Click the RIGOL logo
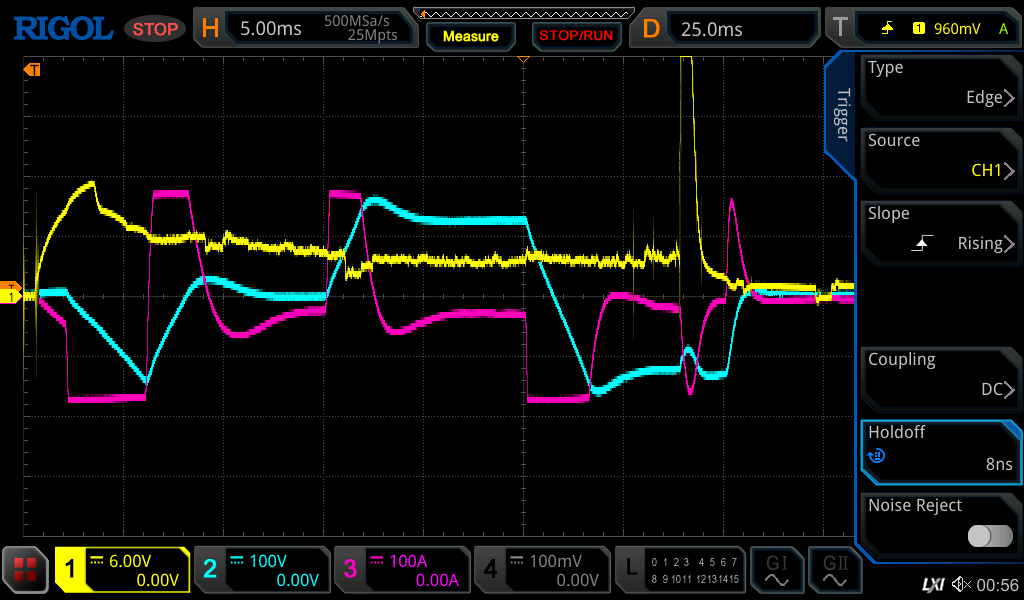Viewport: 1024px width, 600px height. 62,29
